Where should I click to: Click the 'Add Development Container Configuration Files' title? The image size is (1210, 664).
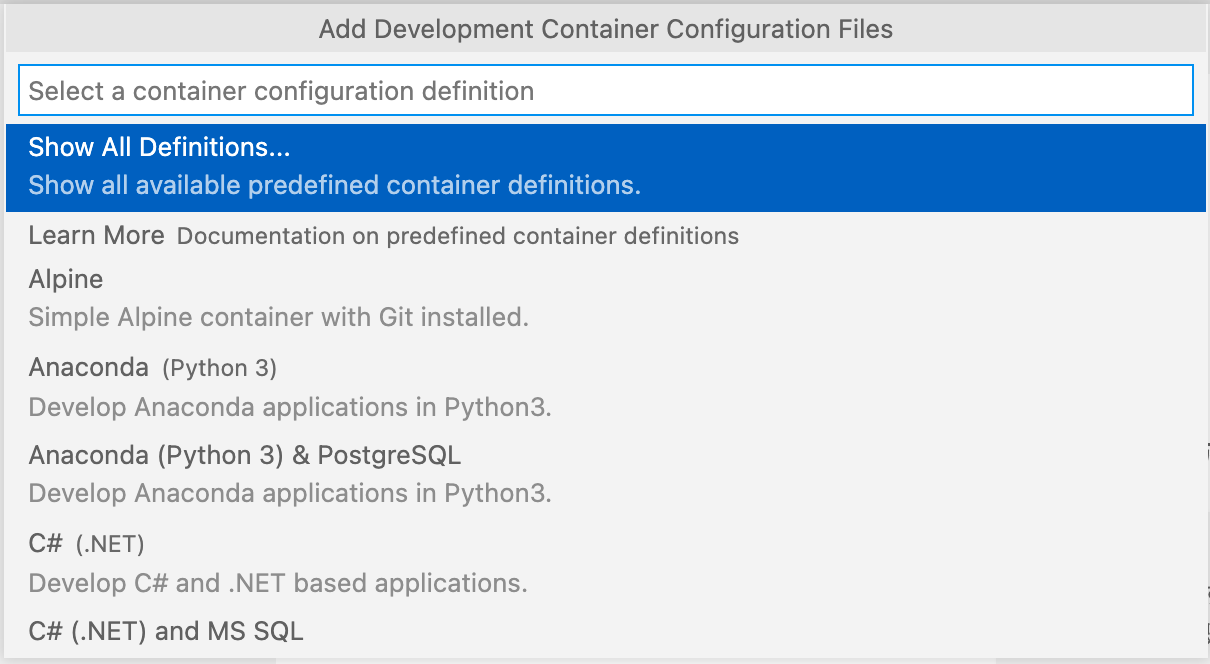click(605, 29)
